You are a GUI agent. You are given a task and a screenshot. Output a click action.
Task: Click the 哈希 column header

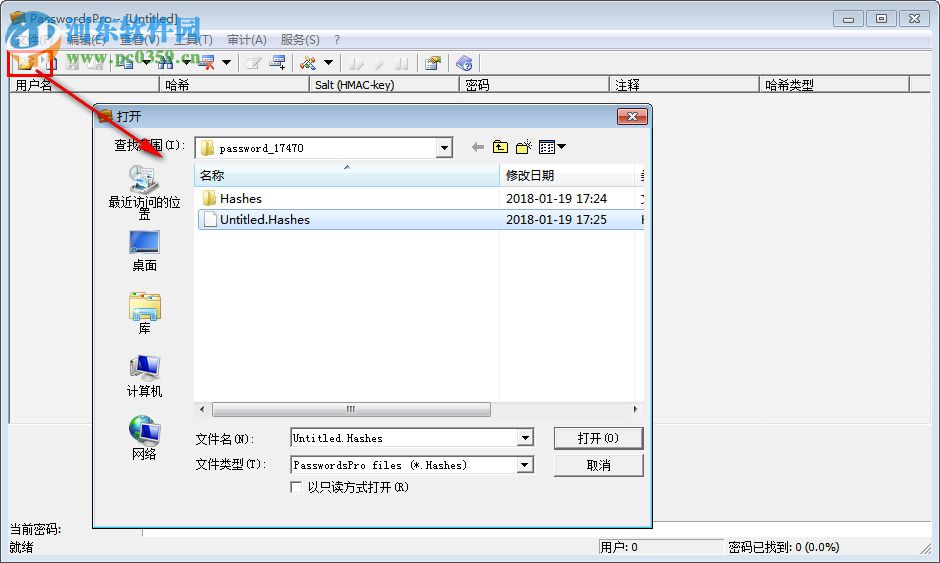pyautogui.click(x=234, y=85)
